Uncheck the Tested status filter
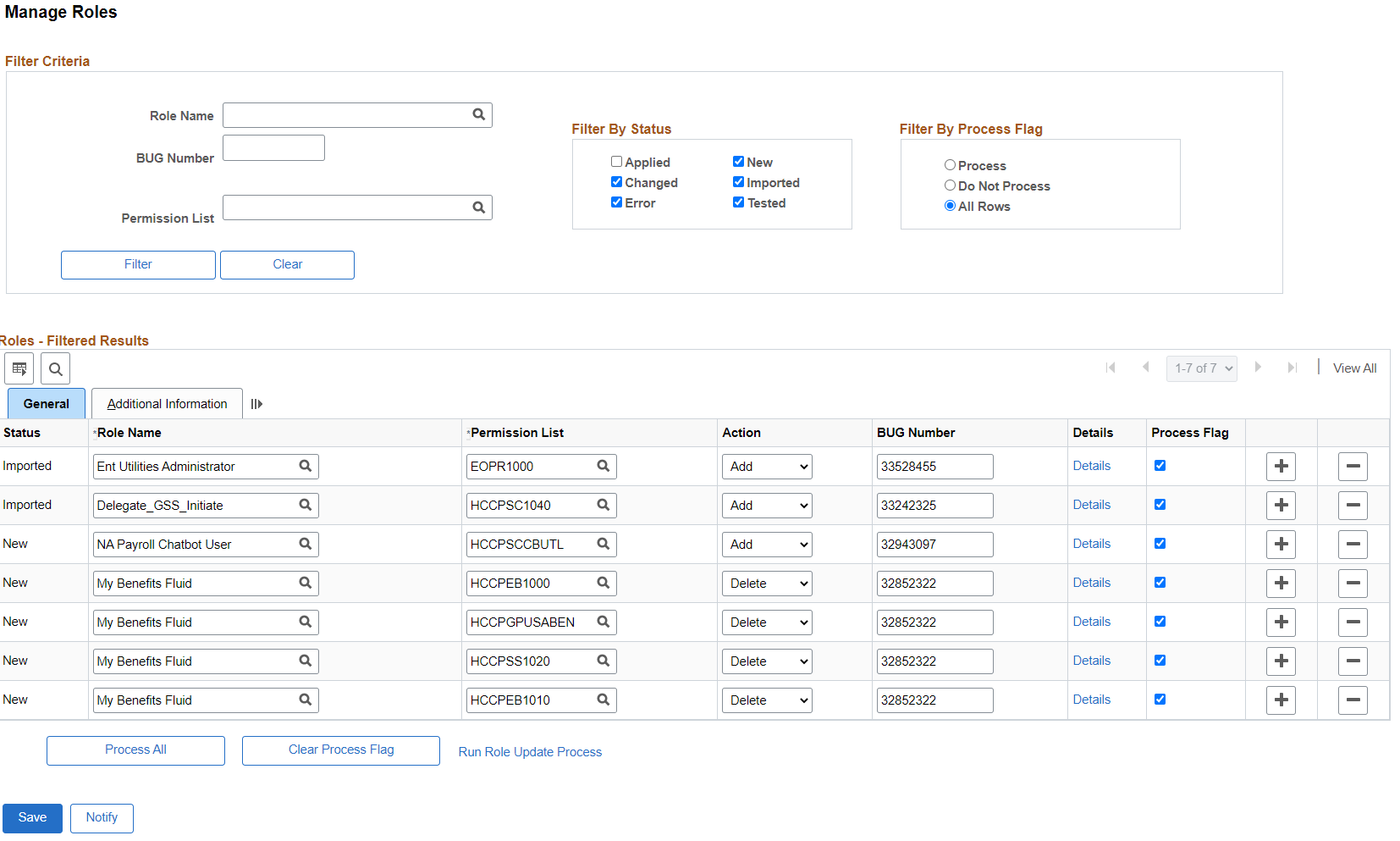Screen dimensions: 1400x841 point(738,202)
